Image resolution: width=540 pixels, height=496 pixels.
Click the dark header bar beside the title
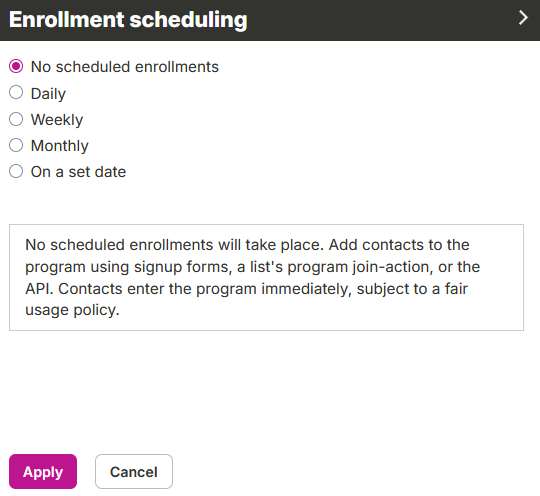(379, 20)
